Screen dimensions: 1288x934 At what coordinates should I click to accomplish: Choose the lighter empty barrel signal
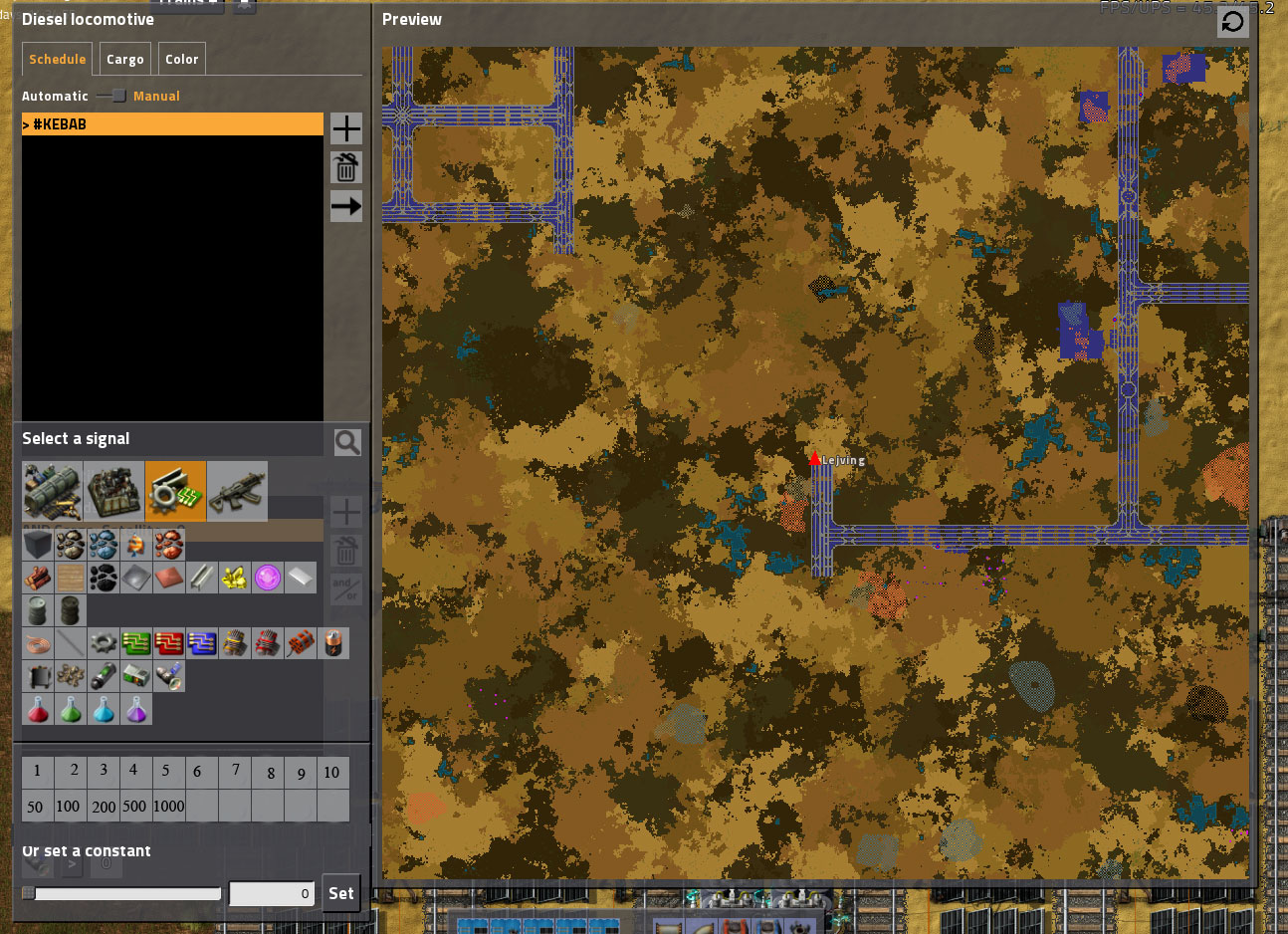point(38,610)
